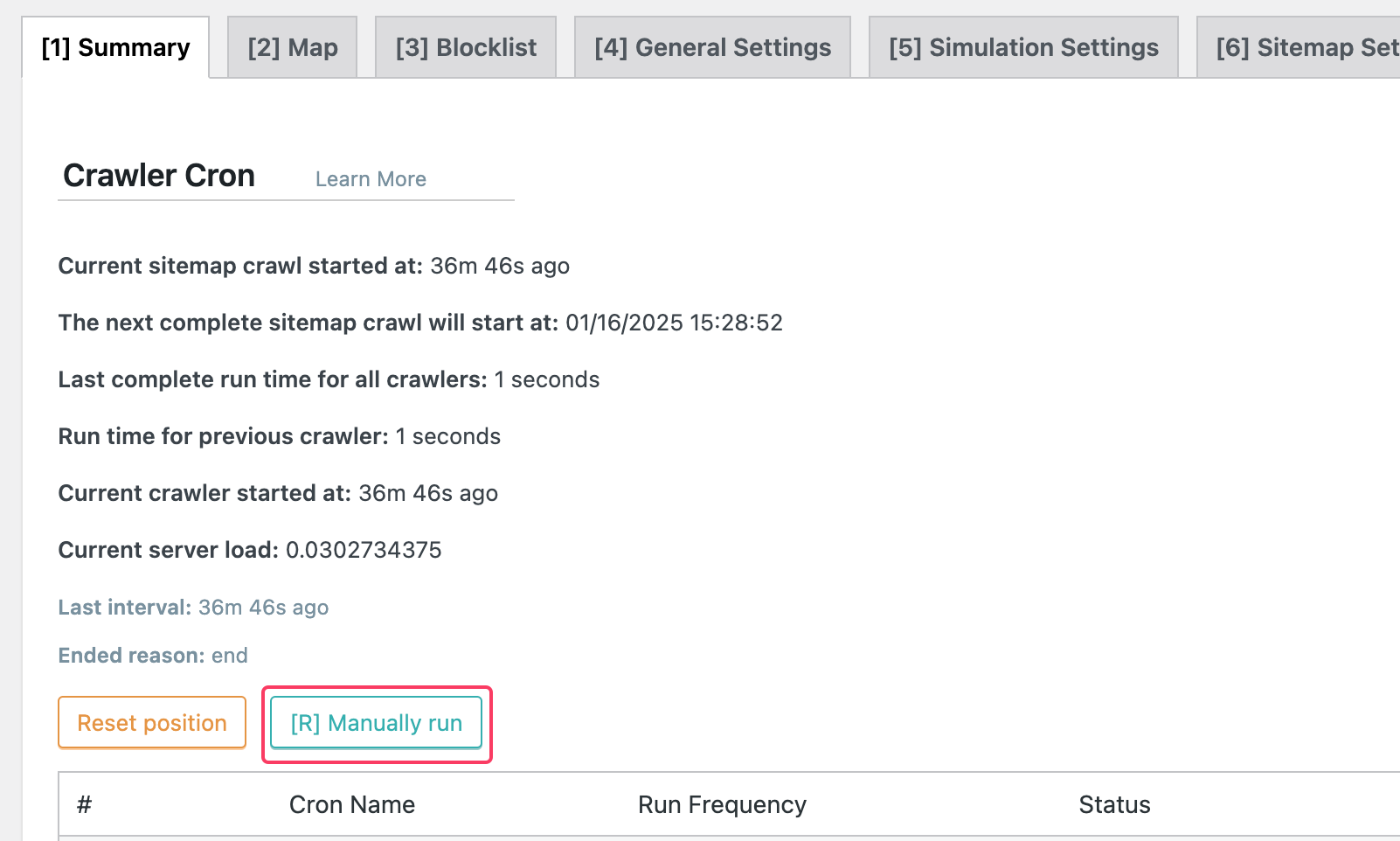The image size is (1400, 841).
Task: Click the Run Frequency column header
Action: (x=722, y=804)
